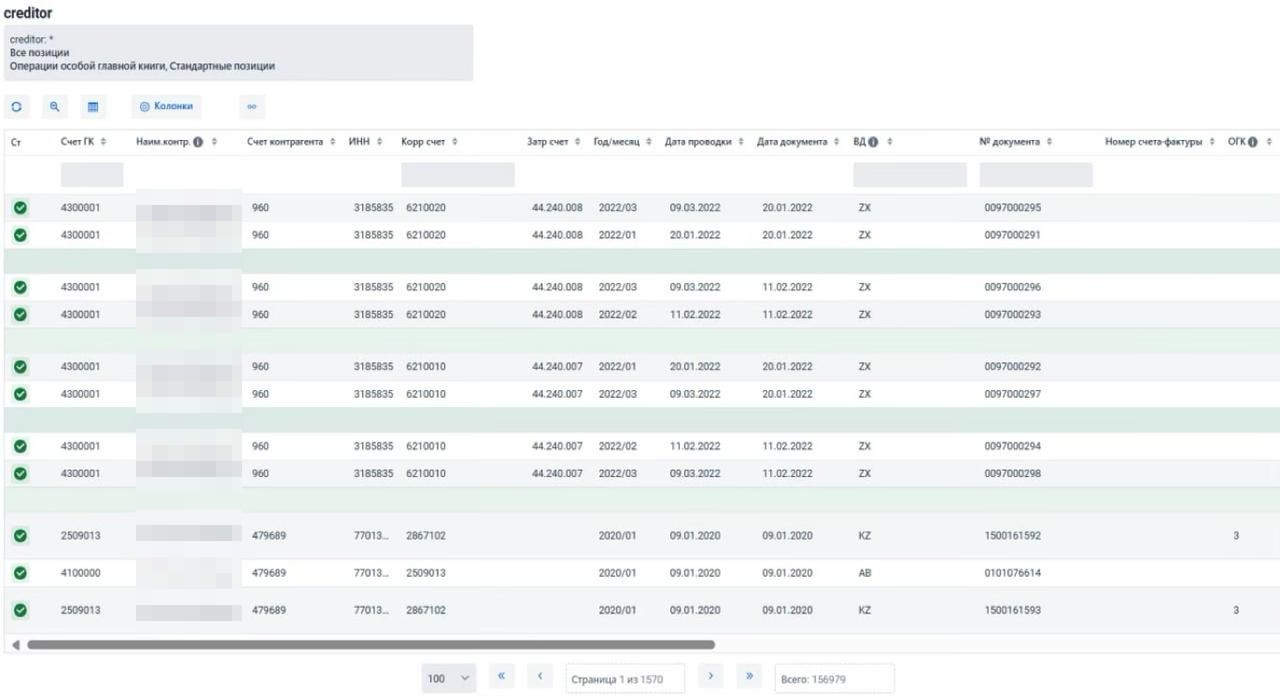Viewport: 1280px width, 696px height.
Task: Click the link chain icon in toolbar
Action: pyautogui.click(x=252, y=107)
